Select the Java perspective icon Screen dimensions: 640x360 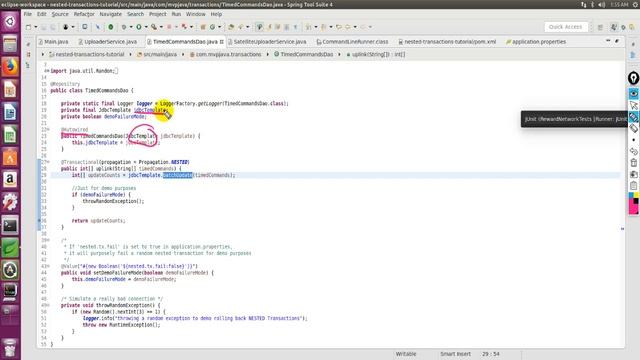[613, 27]
